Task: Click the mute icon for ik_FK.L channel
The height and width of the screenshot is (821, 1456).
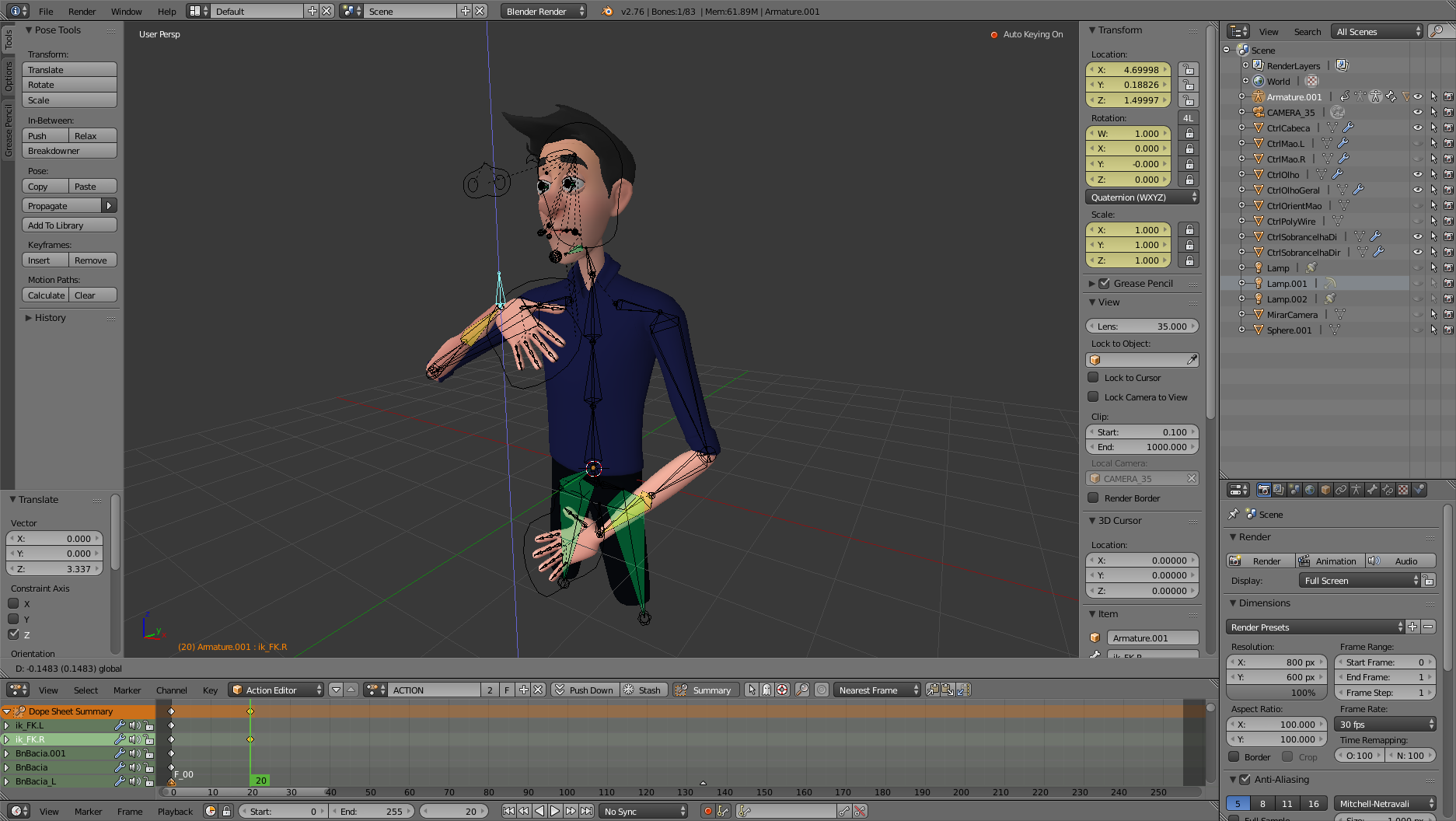Action: pyautogui.click(x=134, y=725)
